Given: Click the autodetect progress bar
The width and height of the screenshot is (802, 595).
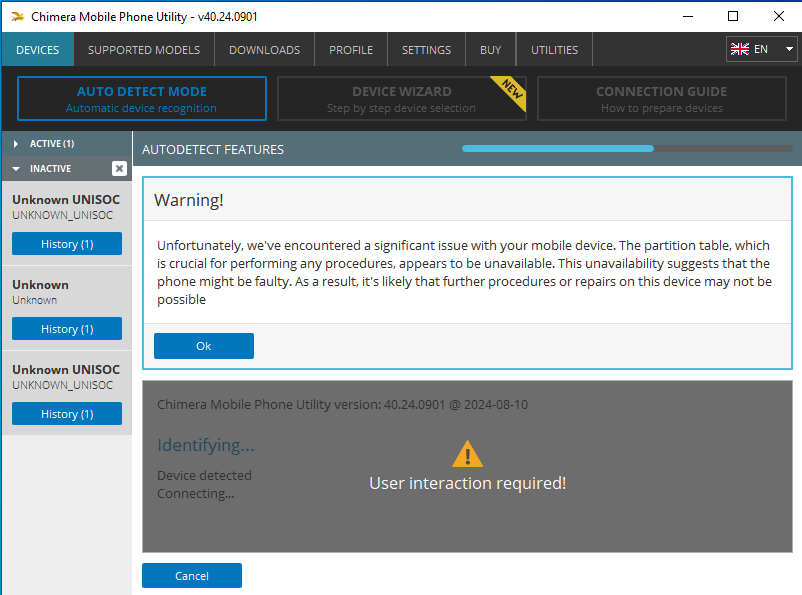Looking at the screenshot, I should [628, 148].
